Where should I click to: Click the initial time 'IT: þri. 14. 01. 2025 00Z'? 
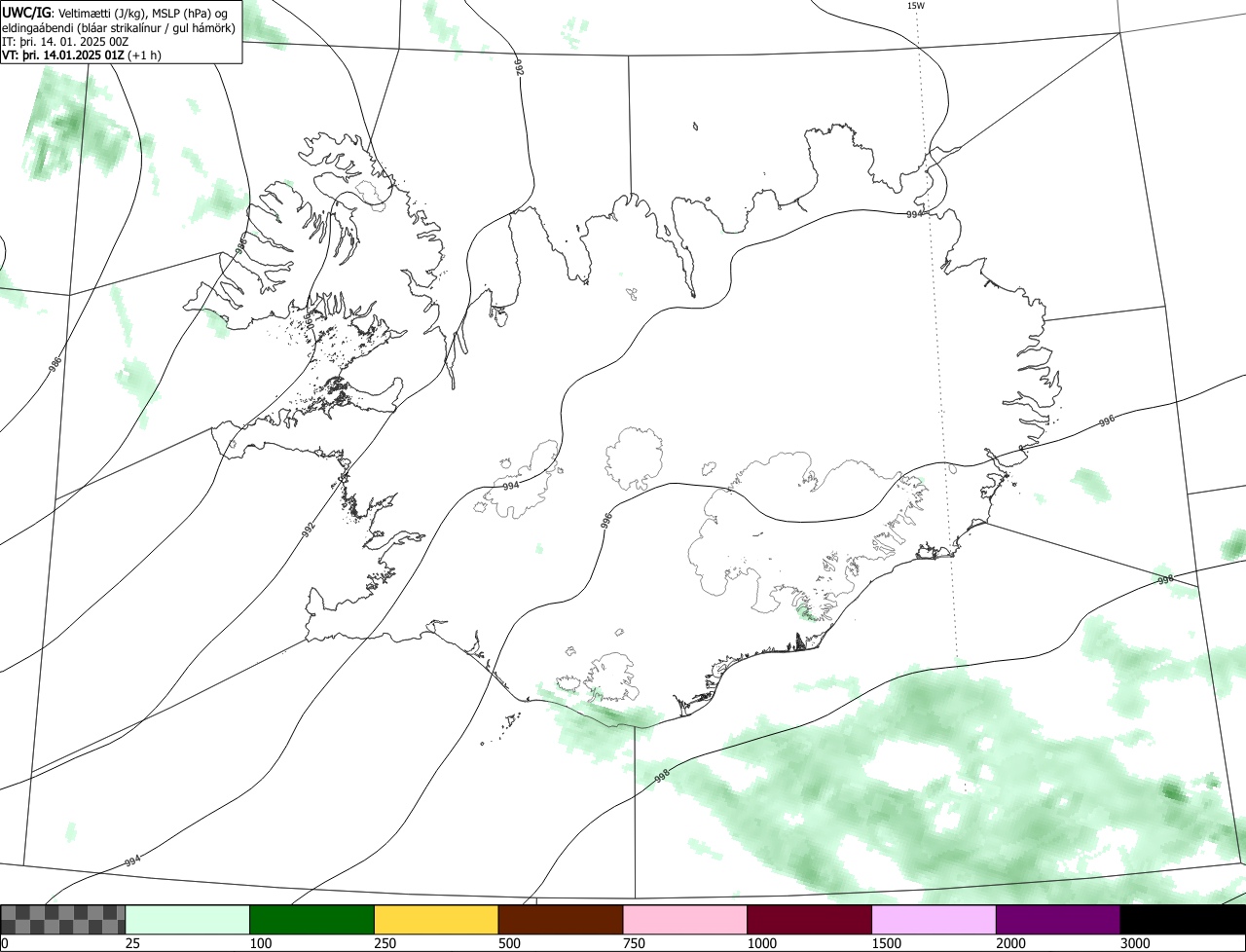coord(65,41)
